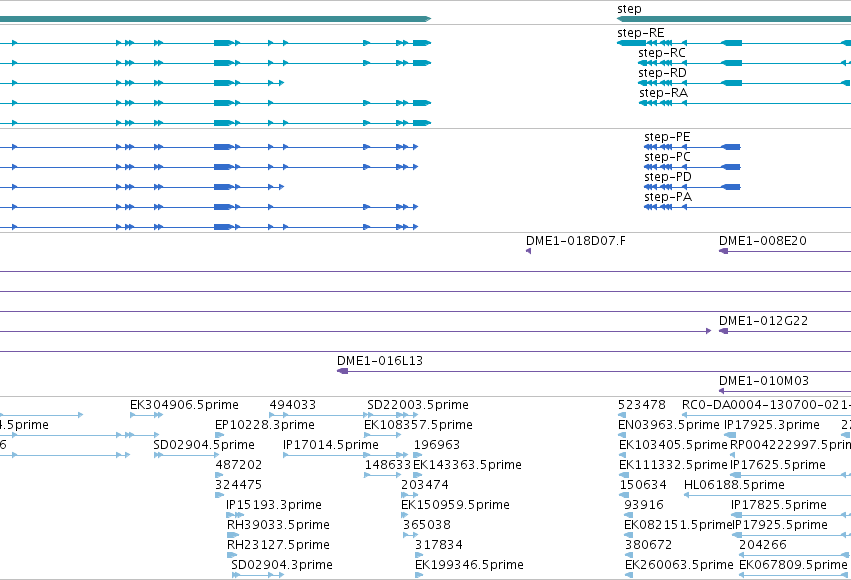The height and width of the screenshot is (580, 851).
Task: Select the step-RA transcript label
Action: point(663,93)
